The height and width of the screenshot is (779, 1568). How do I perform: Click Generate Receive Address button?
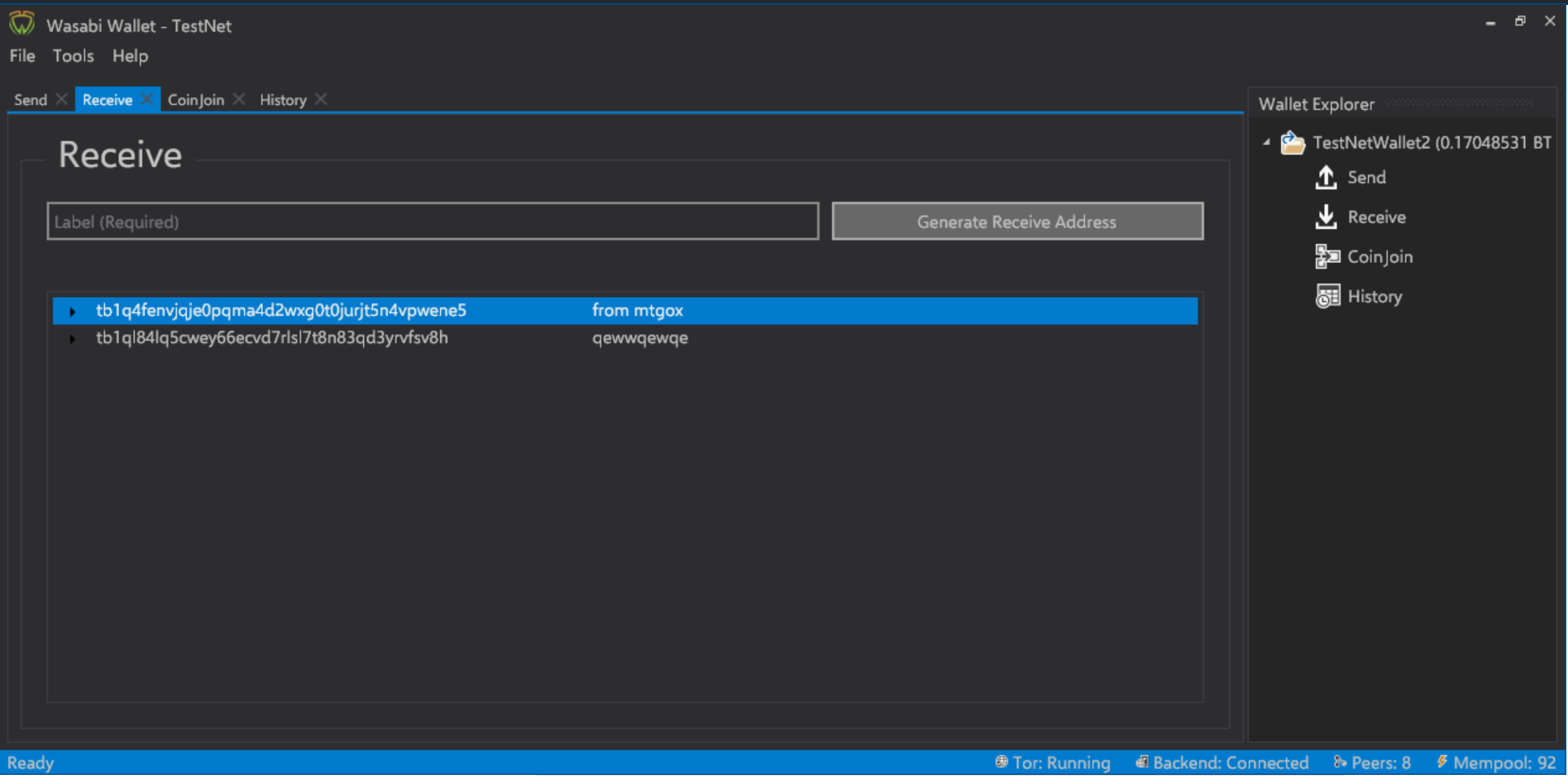1017,222
